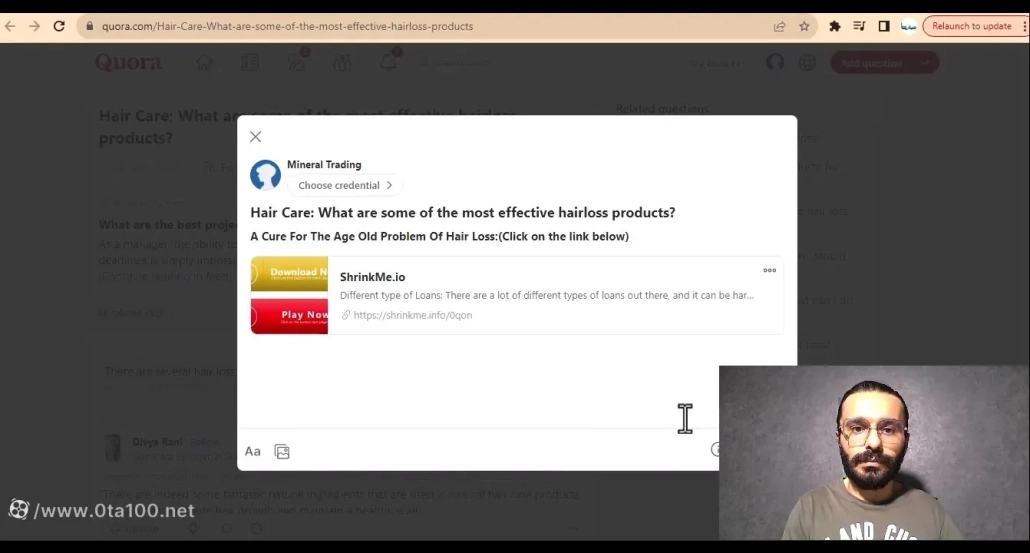Reload the page with the refresh button
Viewport: 1030px width, 553px height.
(59, 26)
